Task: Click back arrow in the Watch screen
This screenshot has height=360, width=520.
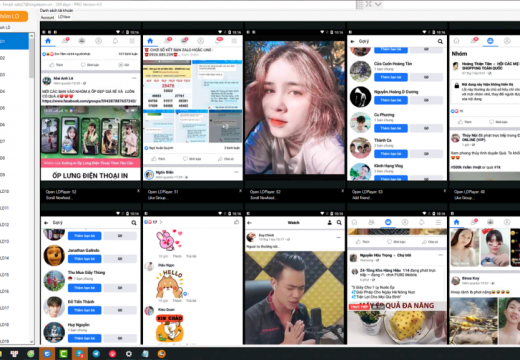Action: tap(249, 223)
